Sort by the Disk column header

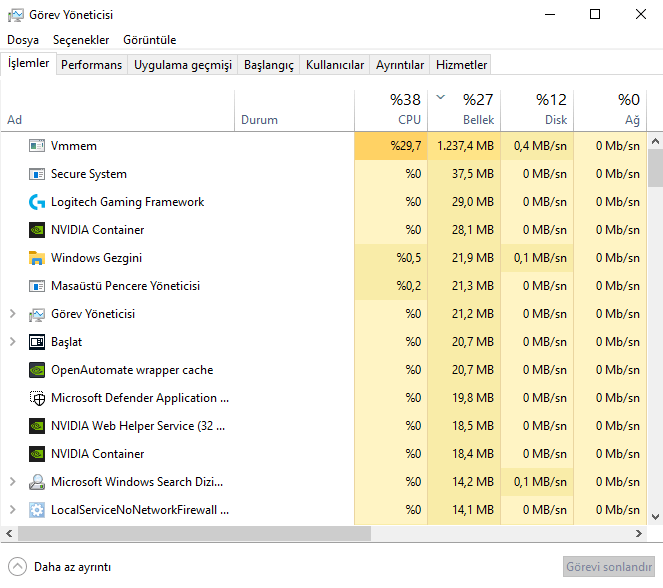tap(537, 111)
